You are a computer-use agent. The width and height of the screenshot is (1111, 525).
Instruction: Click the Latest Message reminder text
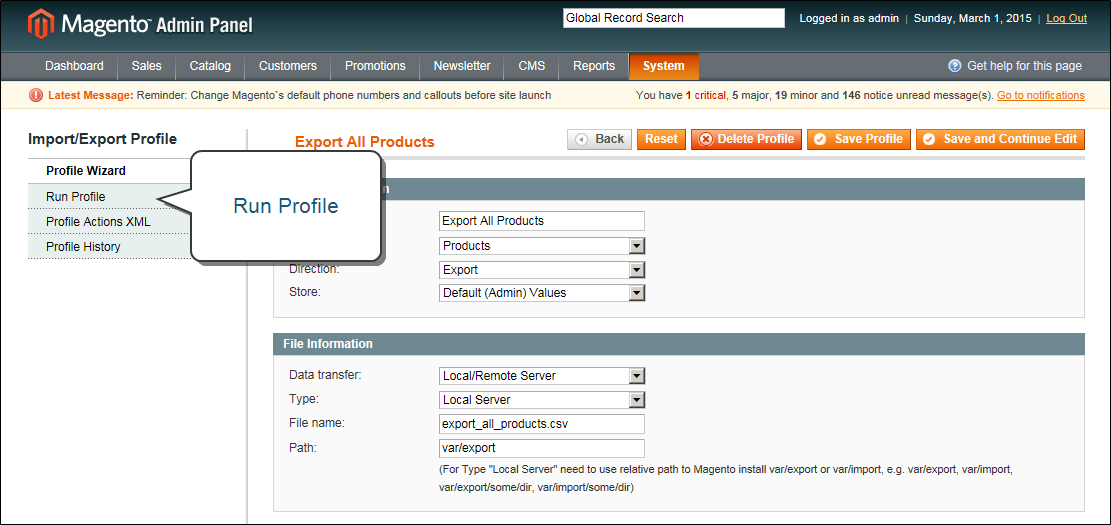tap(344, 95)
